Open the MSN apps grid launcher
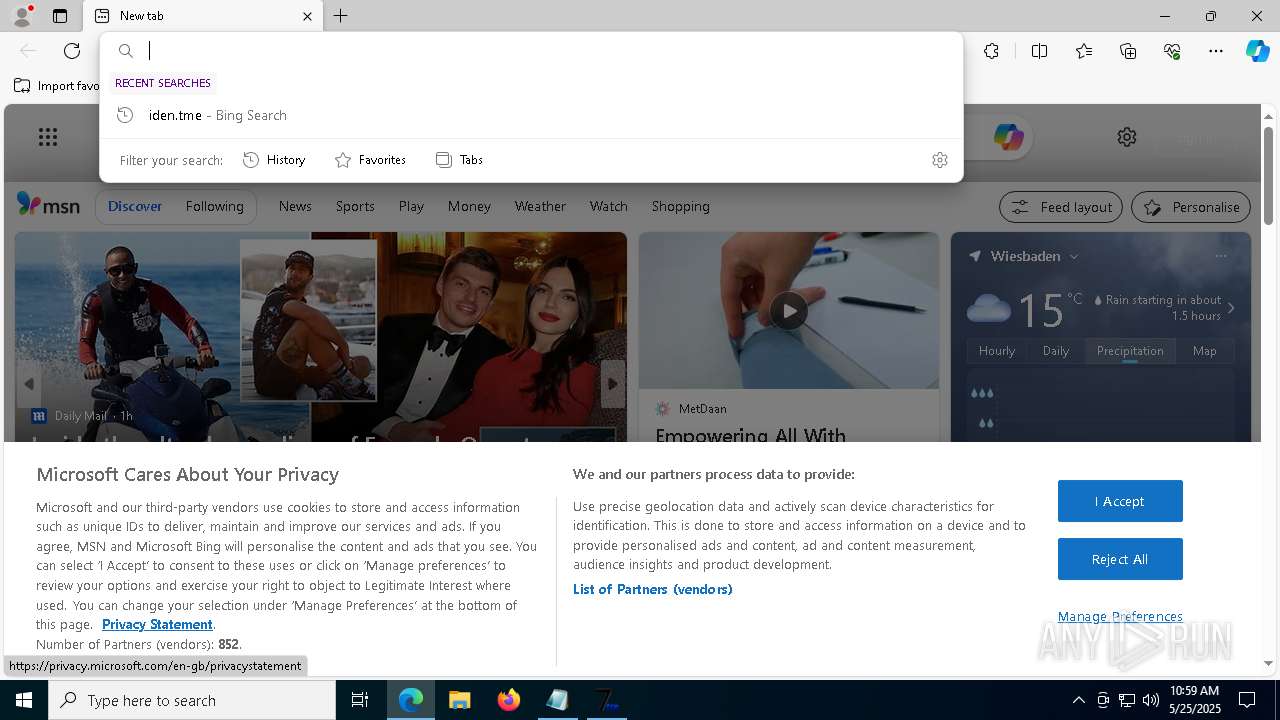1280x720 pixels. [48, 137]
